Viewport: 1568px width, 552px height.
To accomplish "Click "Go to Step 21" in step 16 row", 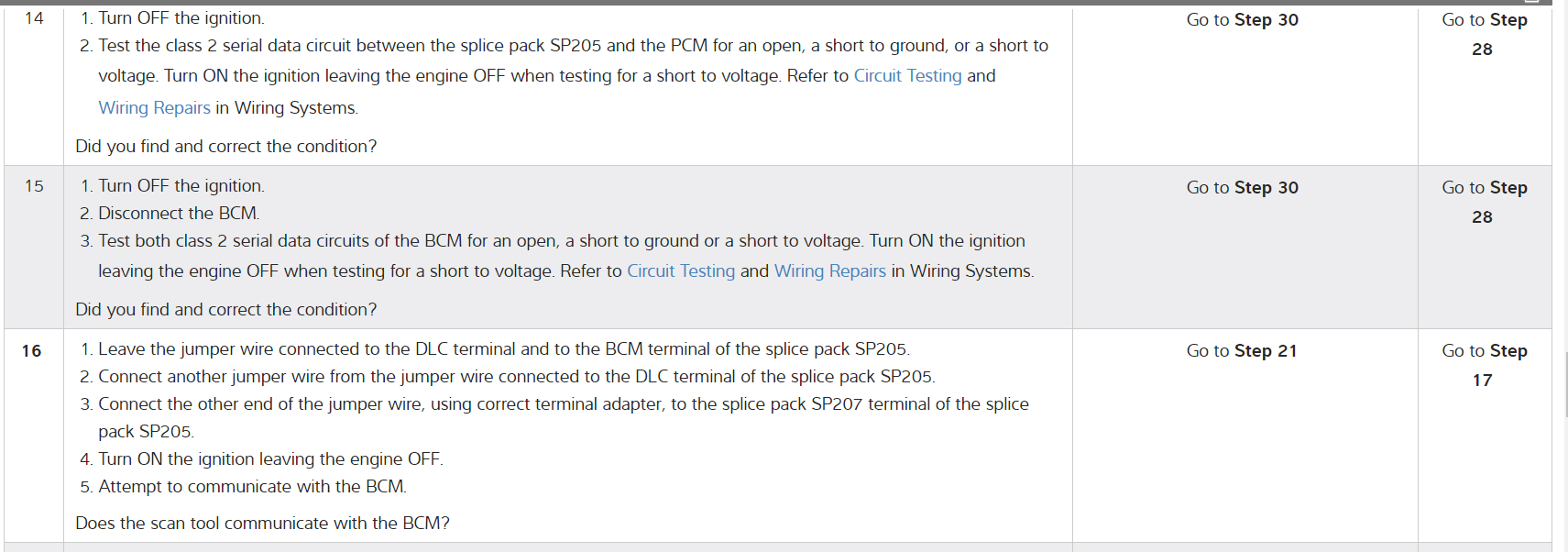I will coord(1241,351).
